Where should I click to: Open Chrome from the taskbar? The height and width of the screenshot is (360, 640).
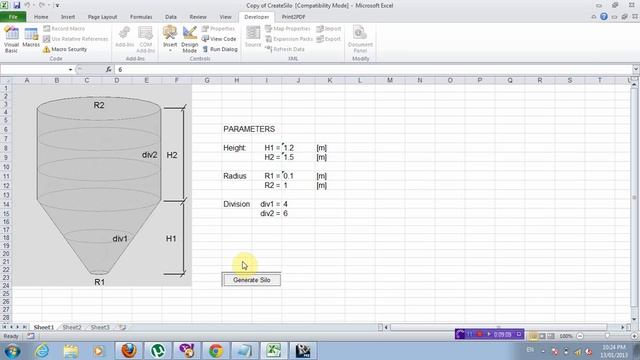click(216, 351)
